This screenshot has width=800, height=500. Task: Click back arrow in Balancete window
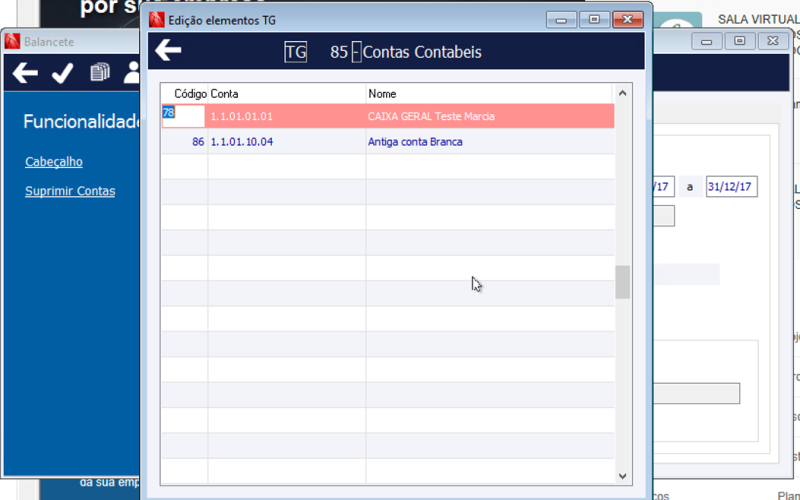tap(25, 73)
